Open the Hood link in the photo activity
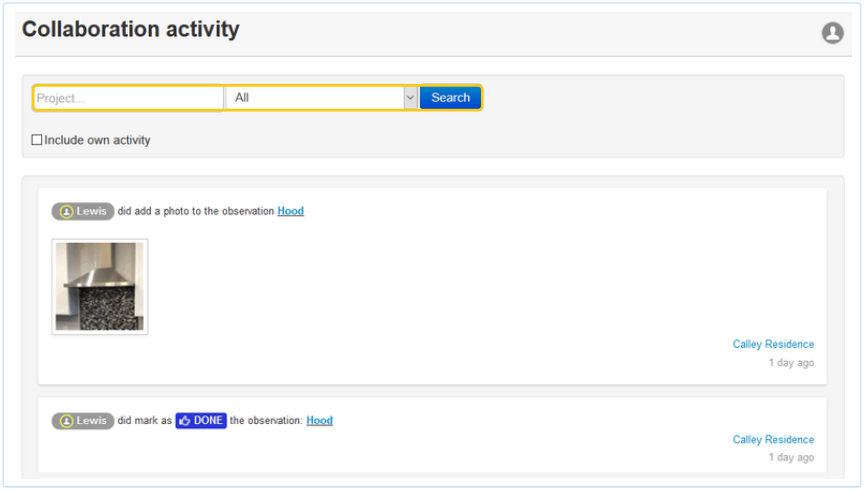 click(290, 212)
